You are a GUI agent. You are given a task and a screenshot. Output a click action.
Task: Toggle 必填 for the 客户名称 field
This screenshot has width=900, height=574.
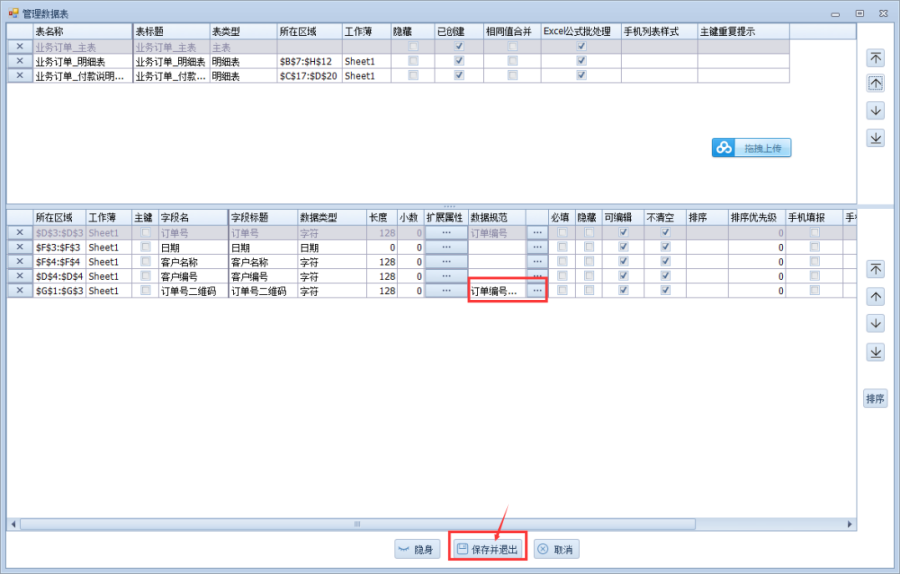(x=562, y=262)
